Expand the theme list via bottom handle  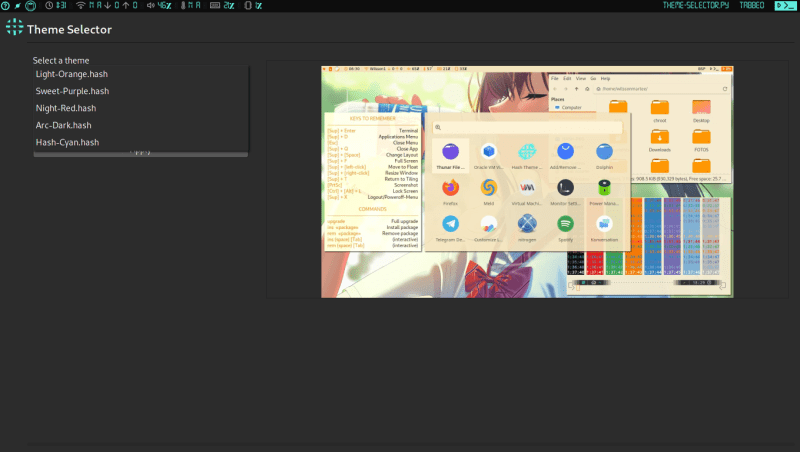[x=141, y=153]
